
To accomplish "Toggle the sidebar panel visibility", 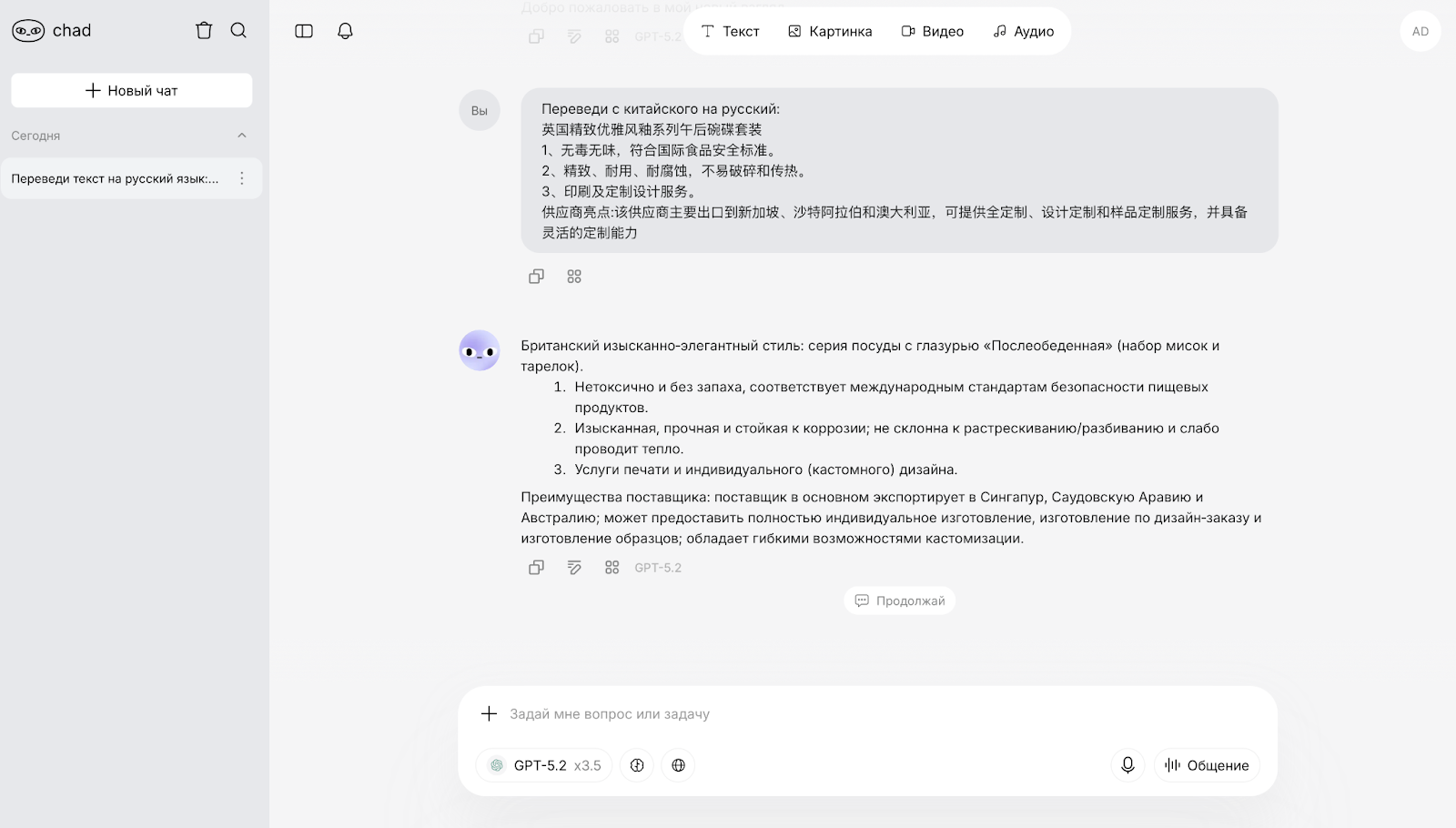I will 304,31.
